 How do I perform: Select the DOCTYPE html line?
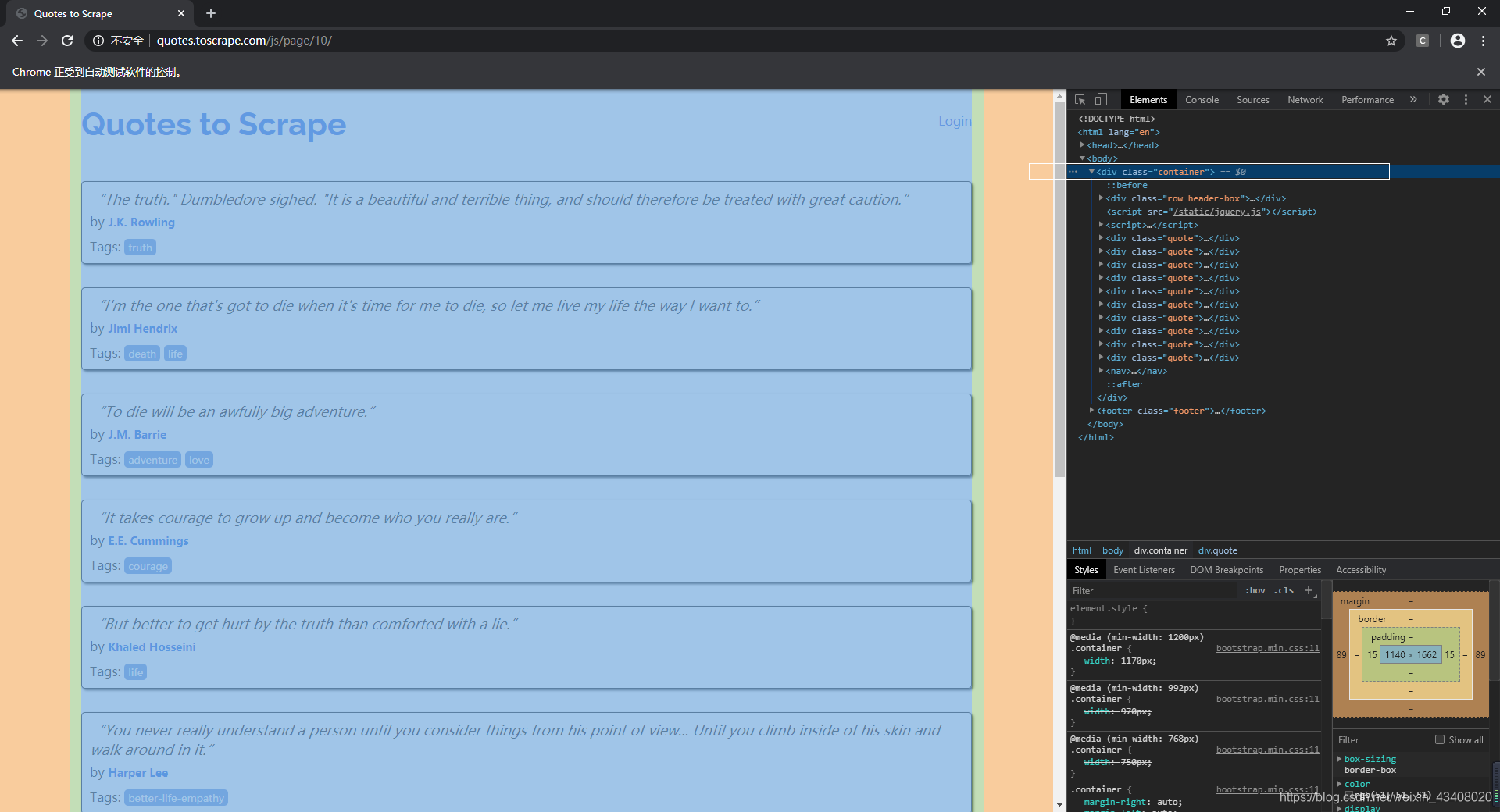pos(1116,119)
